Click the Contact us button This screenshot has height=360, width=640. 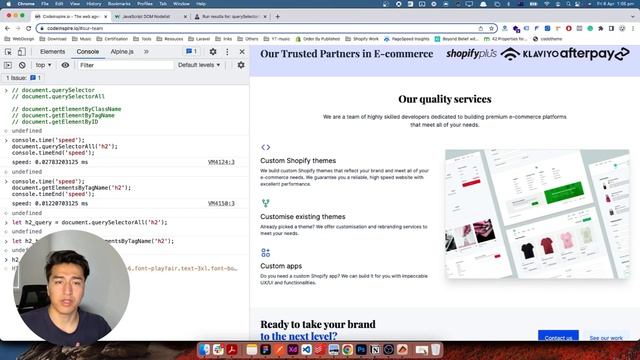pyautogui.click(x=558, y=336)
